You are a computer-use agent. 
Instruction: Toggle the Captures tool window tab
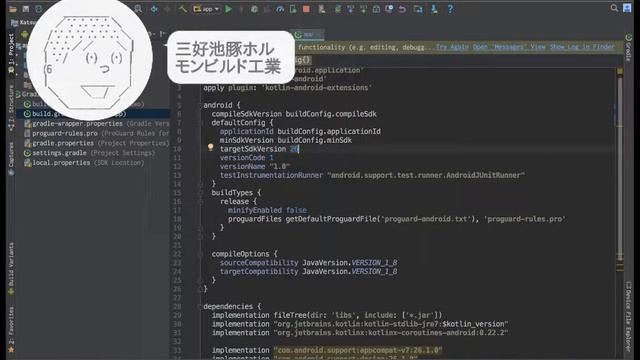11,158
